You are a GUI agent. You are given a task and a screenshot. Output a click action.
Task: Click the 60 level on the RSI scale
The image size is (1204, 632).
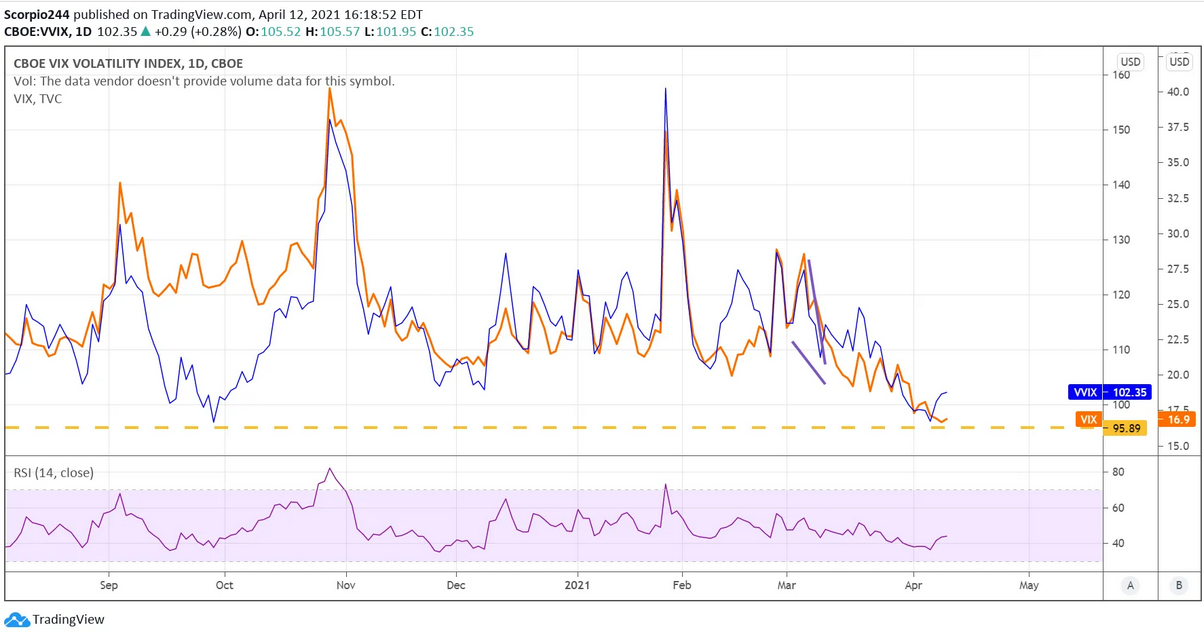1117,509
